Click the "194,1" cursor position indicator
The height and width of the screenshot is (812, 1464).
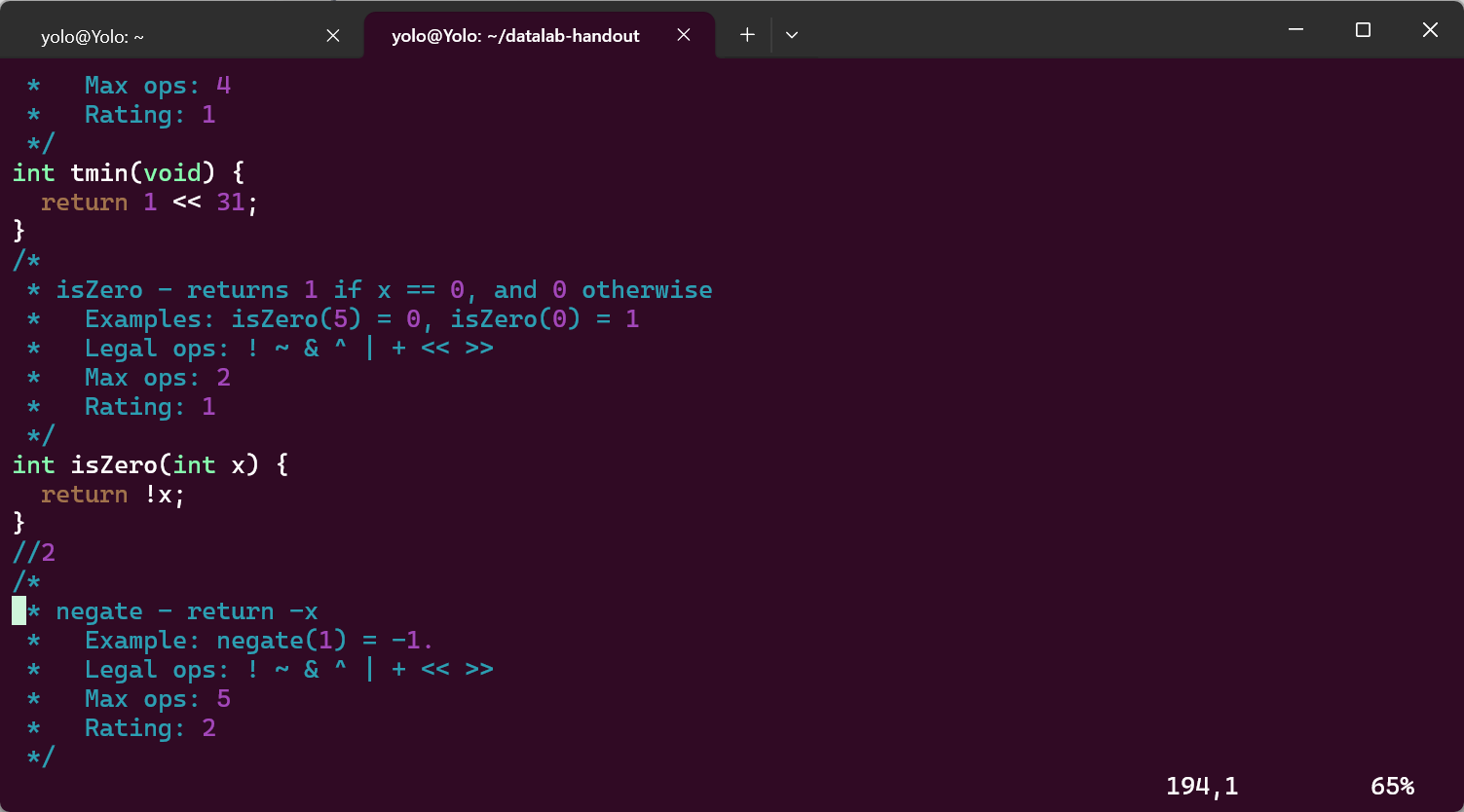1201,787
